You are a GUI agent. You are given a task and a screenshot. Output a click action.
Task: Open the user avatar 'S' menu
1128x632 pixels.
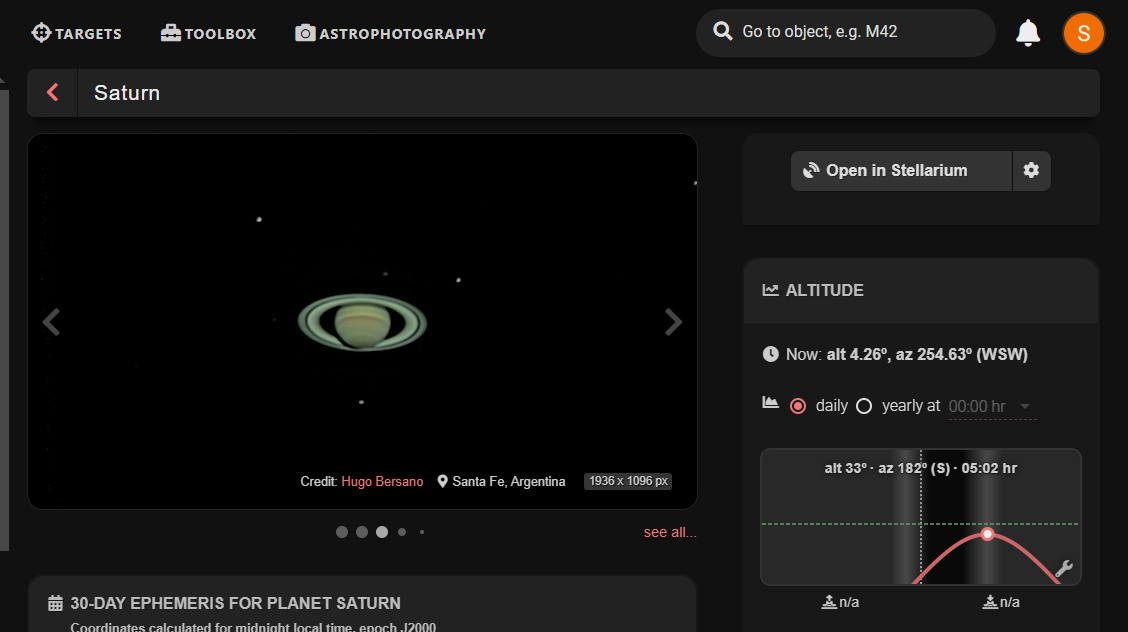(1083, 33)
